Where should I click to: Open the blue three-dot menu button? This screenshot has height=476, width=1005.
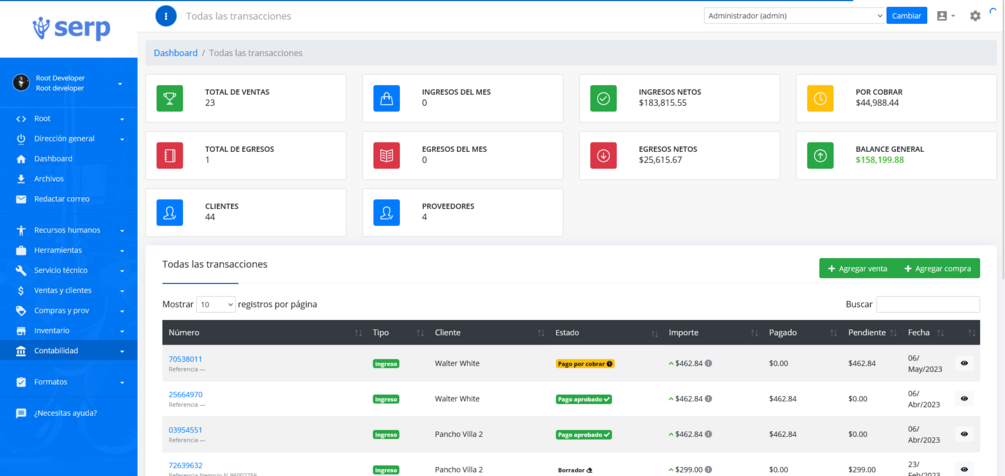(166, 15)
